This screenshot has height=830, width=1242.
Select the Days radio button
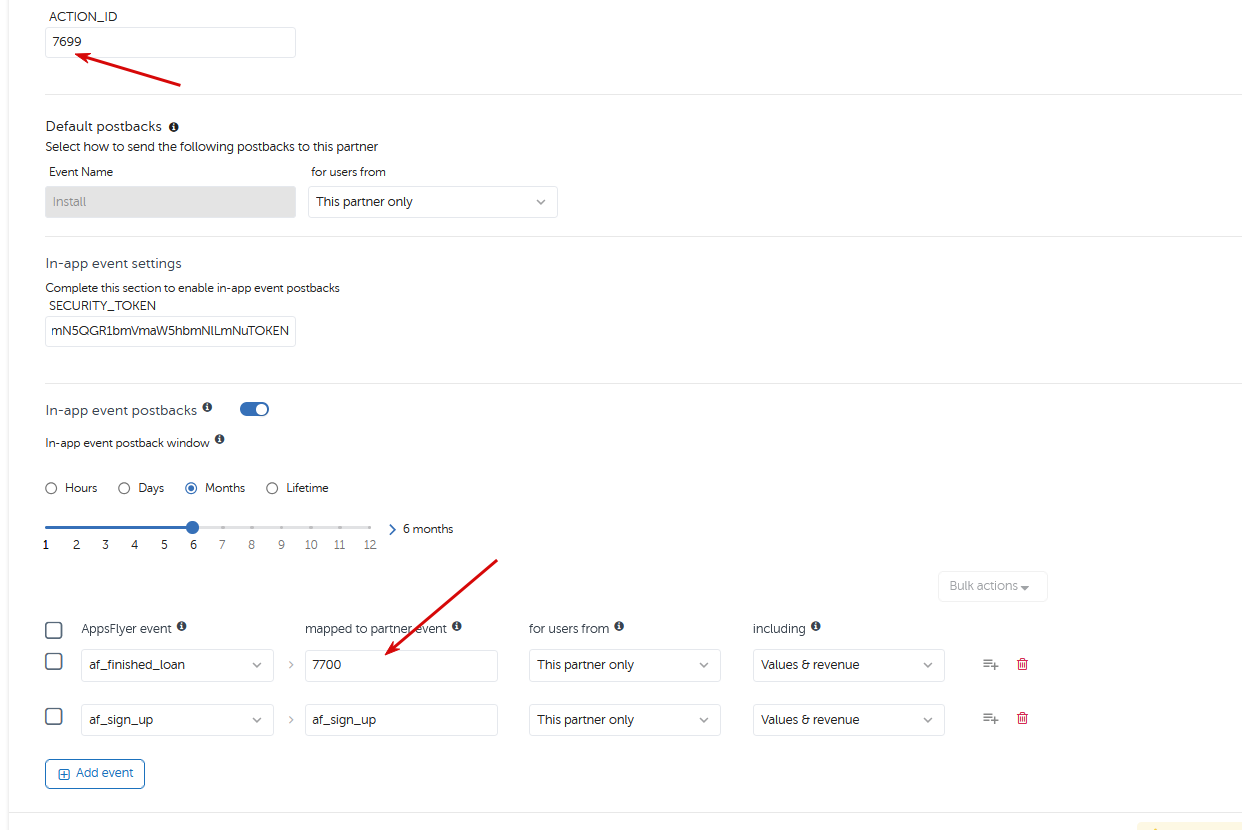click(124, 488)
